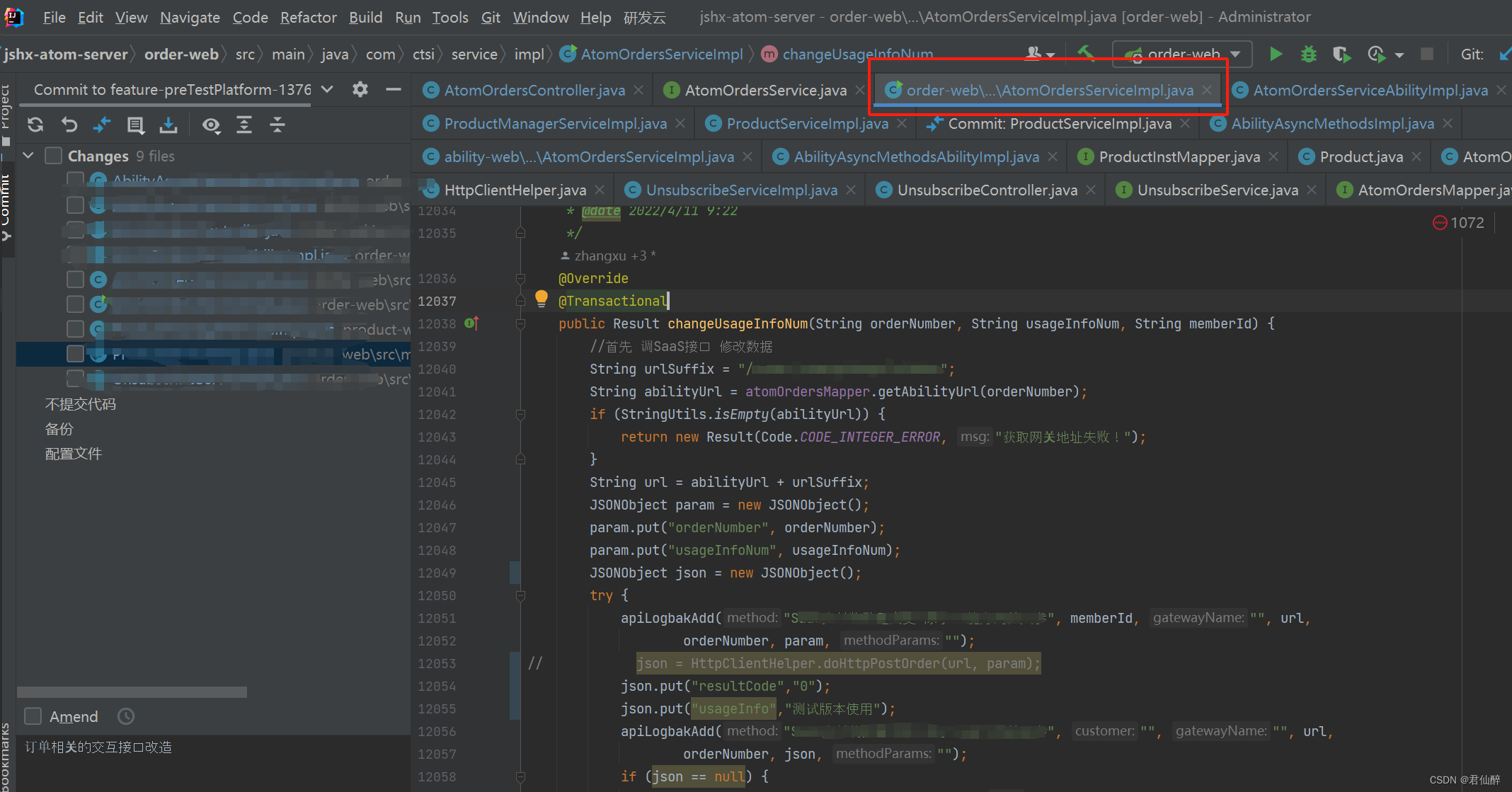Enable the Amend checkbox
The image size is (1512, 792).
click(x=33, y=716)
